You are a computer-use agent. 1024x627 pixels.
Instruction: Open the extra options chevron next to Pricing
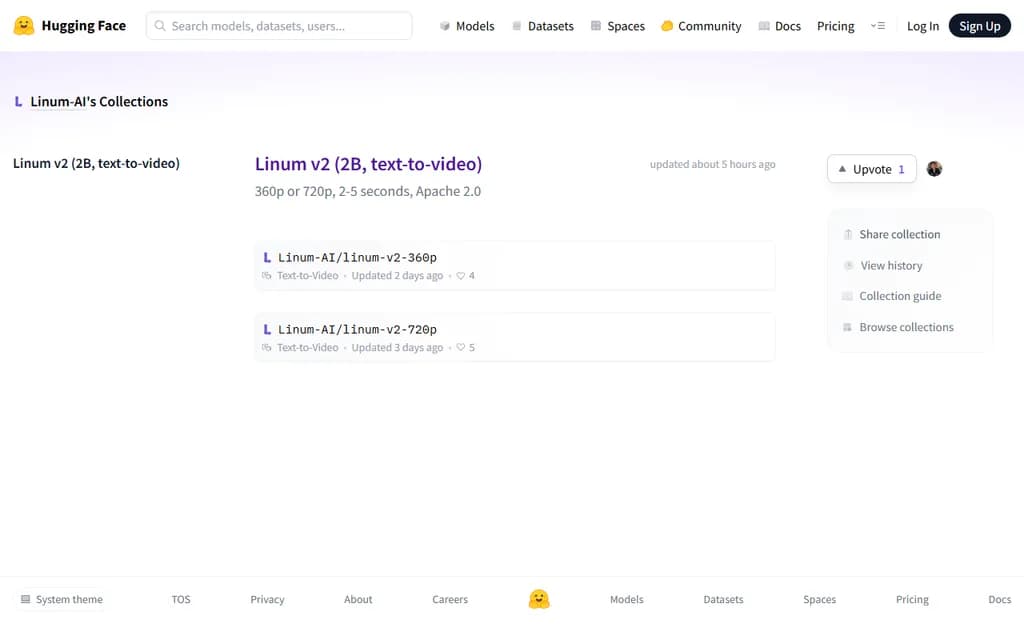point(878,25)
